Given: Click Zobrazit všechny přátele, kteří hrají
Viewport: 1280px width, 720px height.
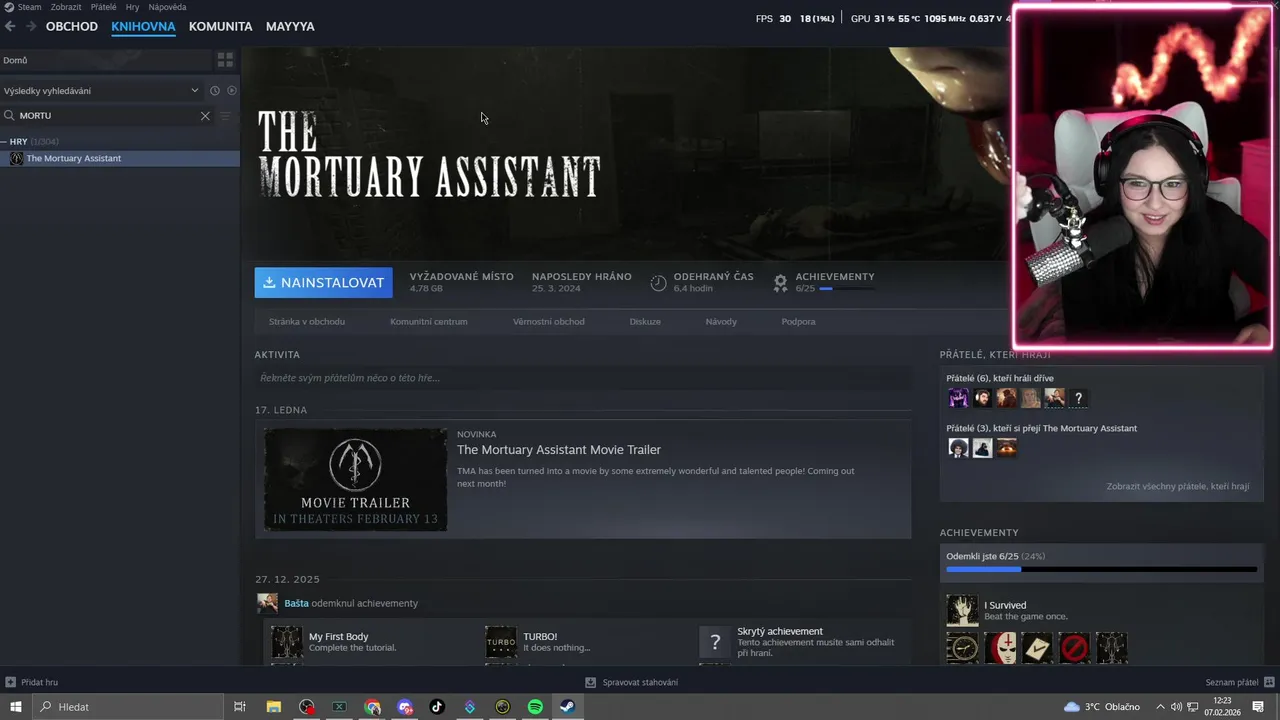Looking at the screenshot, I should coord(1177,486).
